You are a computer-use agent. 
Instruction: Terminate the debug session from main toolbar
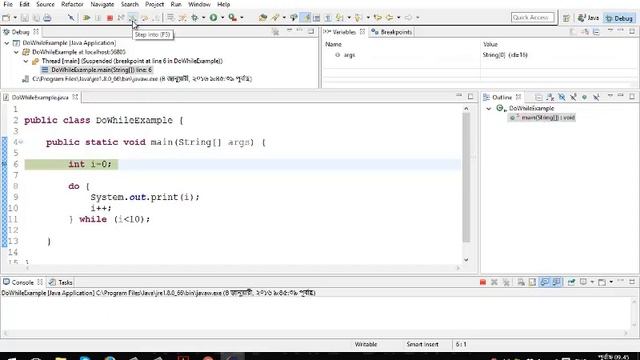click(x=109, y=18)
